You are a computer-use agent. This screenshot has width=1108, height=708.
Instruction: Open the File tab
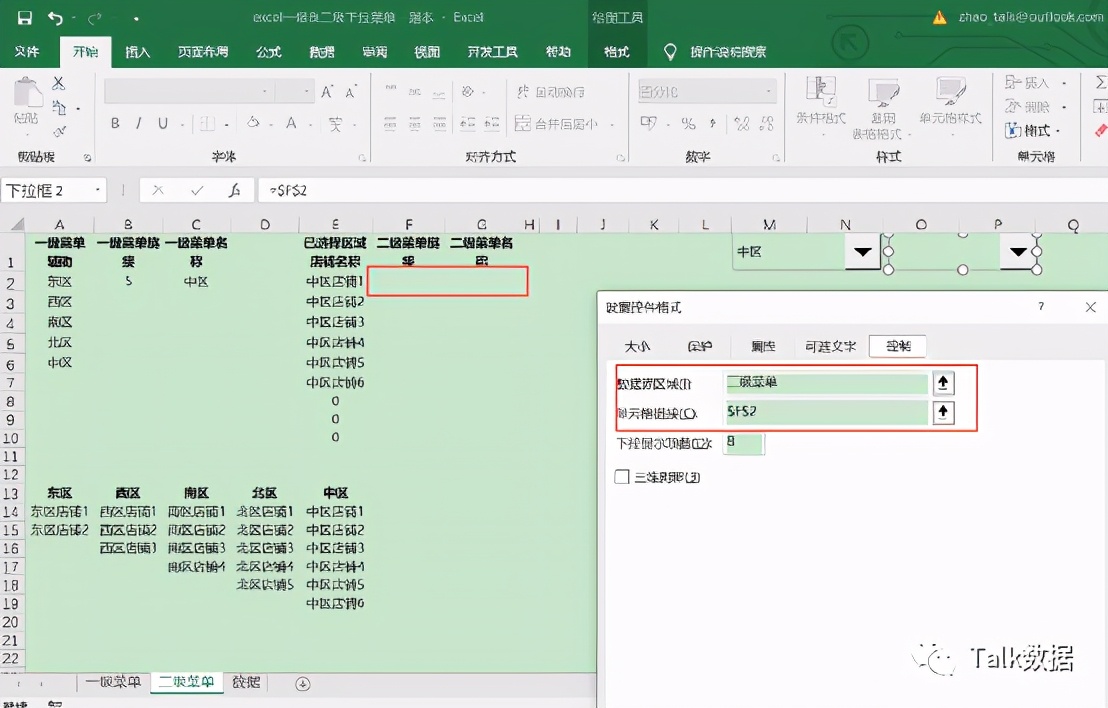[27, 52]
